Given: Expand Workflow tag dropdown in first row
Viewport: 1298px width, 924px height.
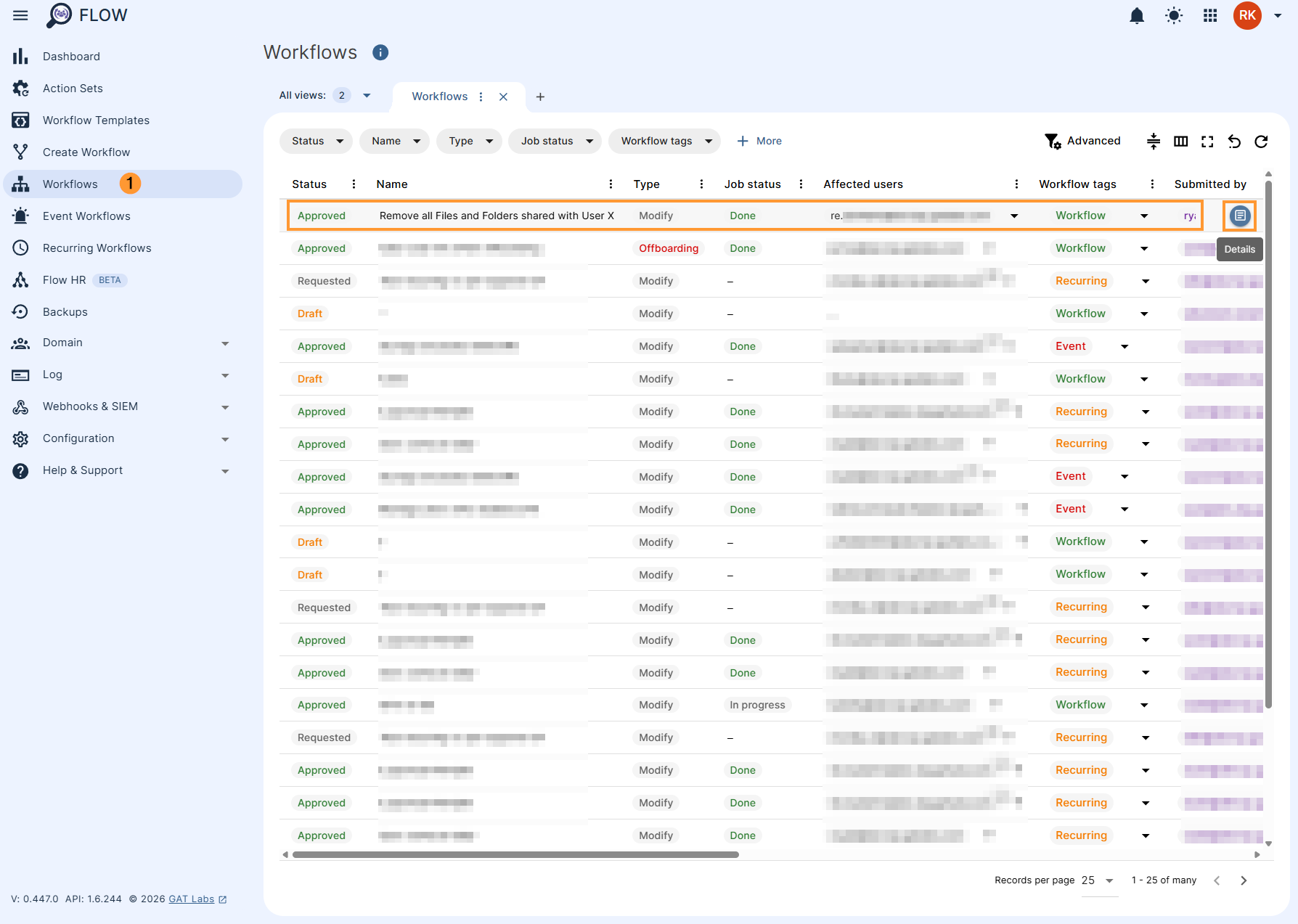Looking at the screenshot, I should pos(1144,216).
